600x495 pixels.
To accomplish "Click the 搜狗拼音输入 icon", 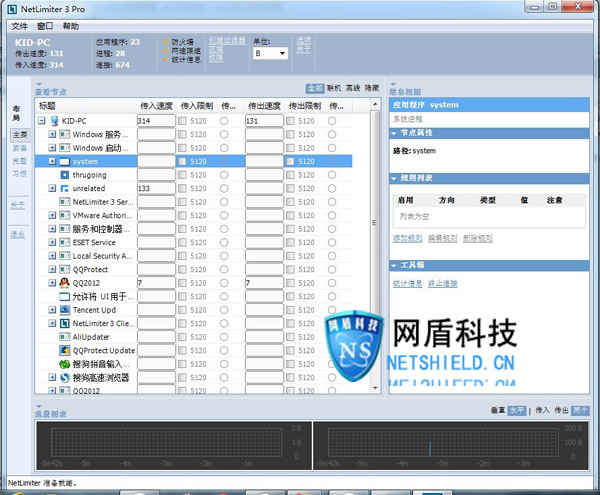I will (65, 364).
